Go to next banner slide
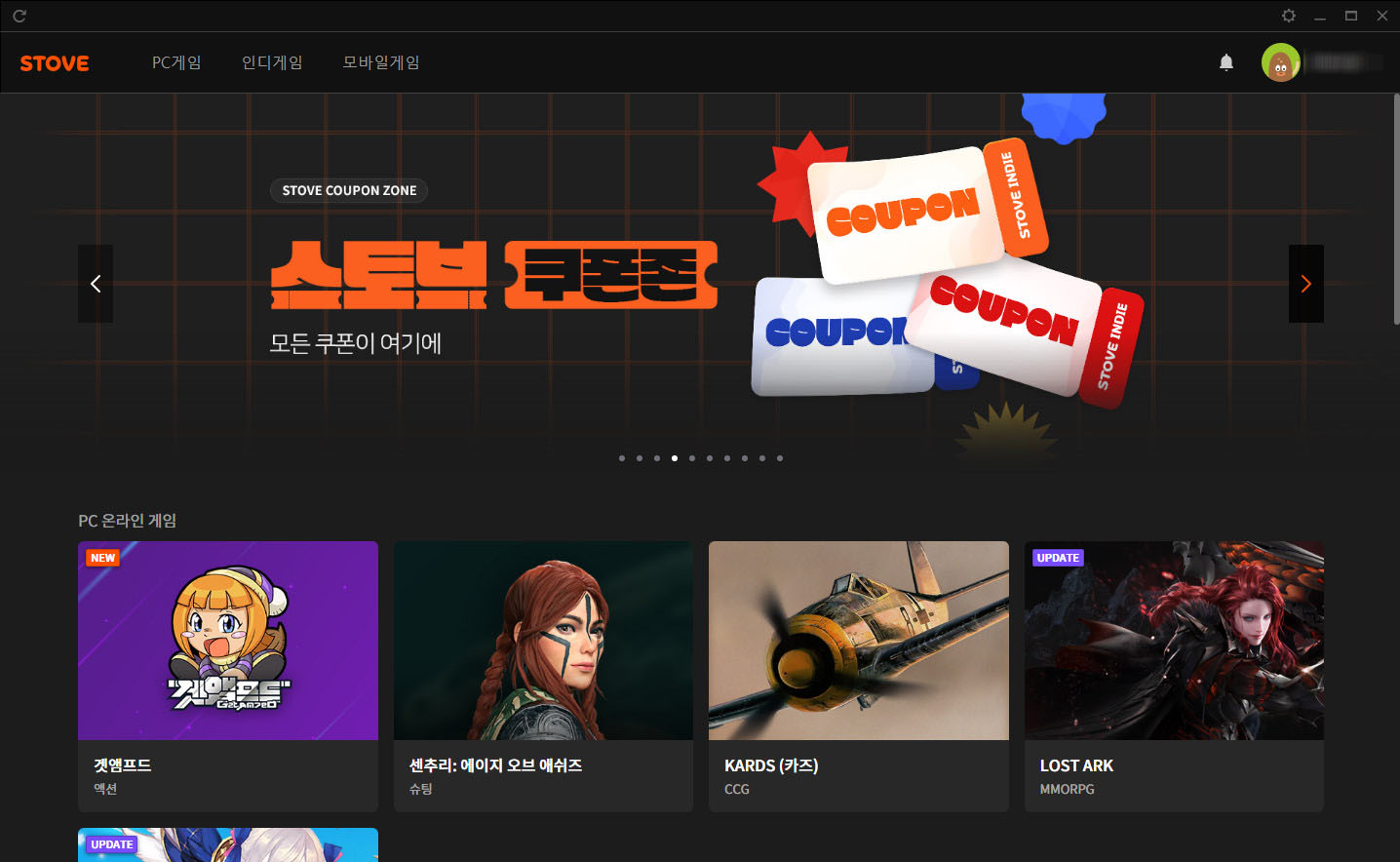The image size is (1400, 862). [1306, 284]
